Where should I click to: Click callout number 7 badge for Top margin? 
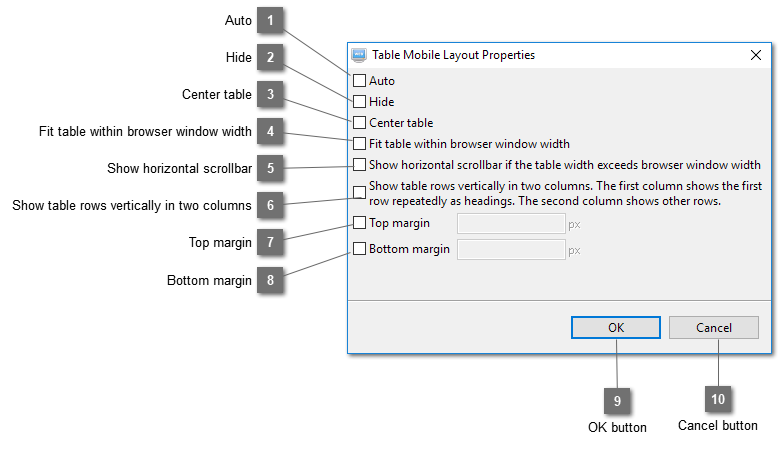coord(270,242)
